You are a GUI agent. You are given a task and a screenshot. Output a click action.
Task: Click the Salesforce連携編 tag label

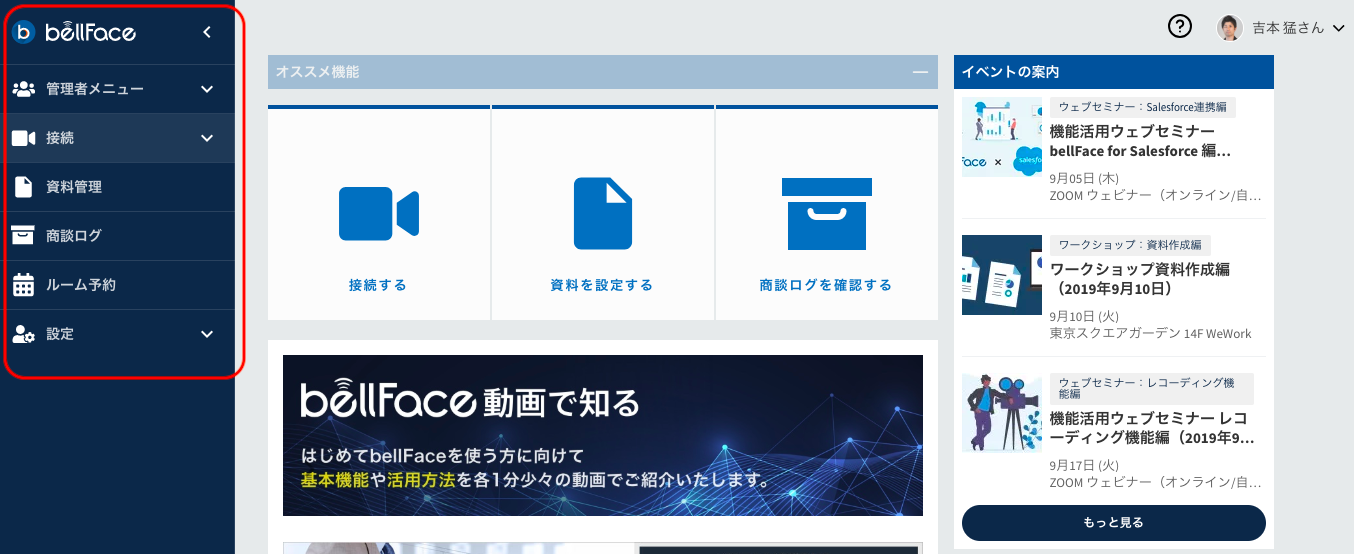1143,107
